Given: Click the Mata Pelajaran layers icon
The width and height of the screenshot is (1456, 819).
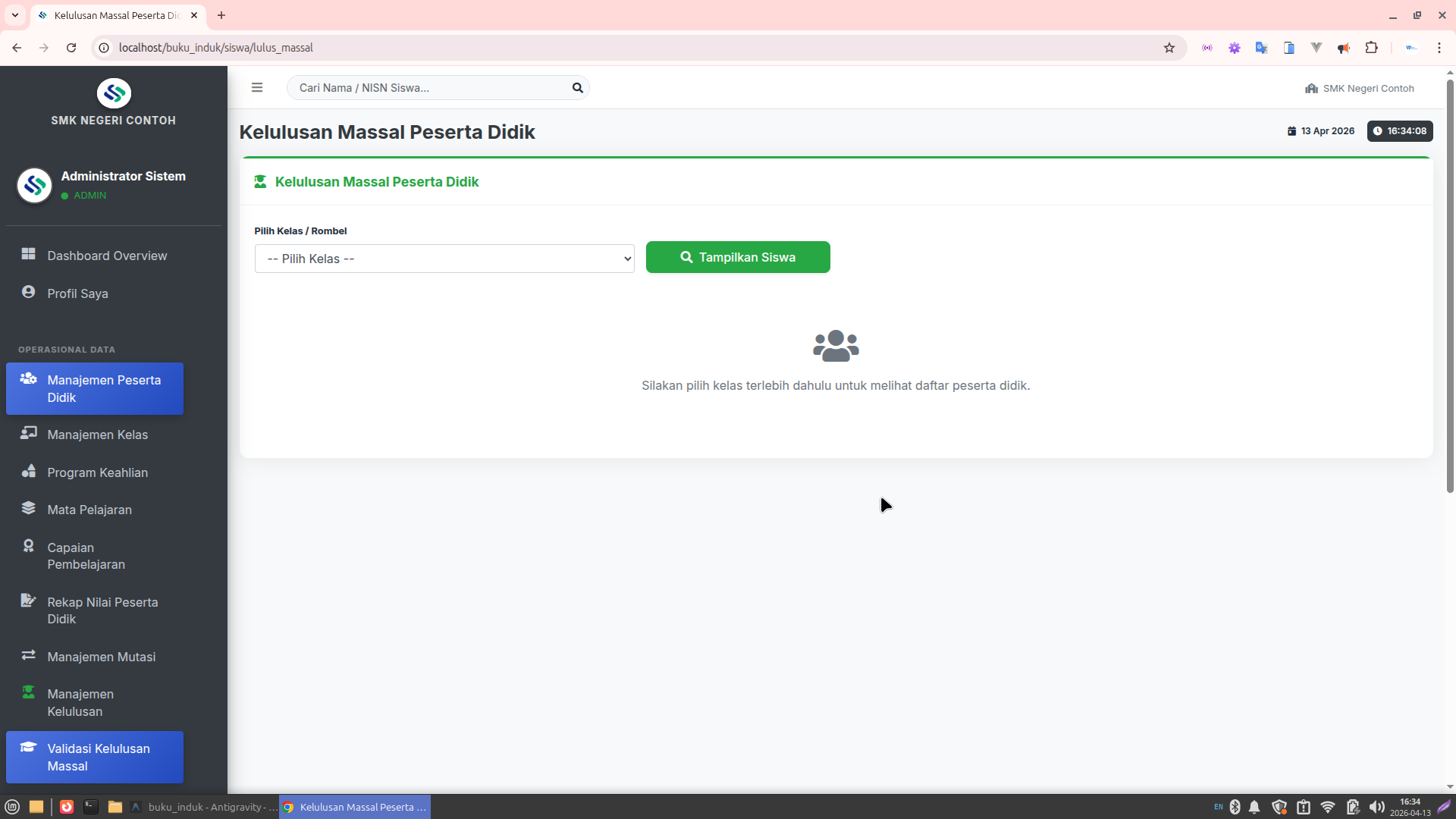Looking at the screenshot, I should pos(29,508).
